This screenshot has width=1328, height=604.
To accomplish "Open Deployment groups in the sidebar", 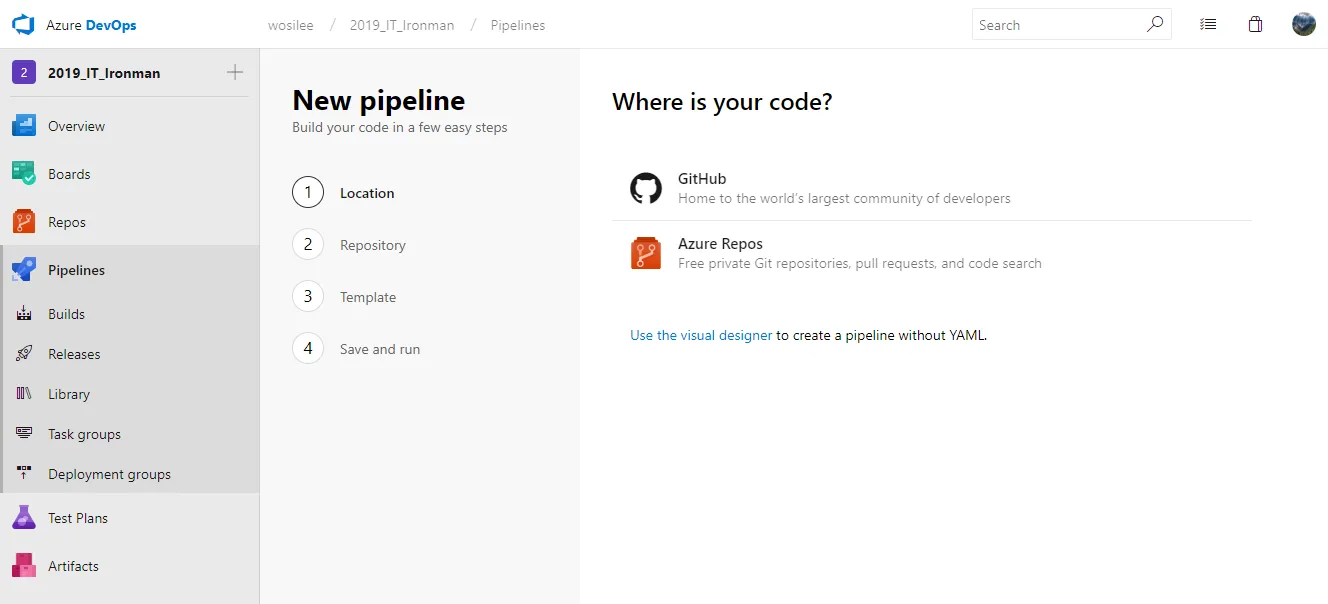I will [109, 474].
